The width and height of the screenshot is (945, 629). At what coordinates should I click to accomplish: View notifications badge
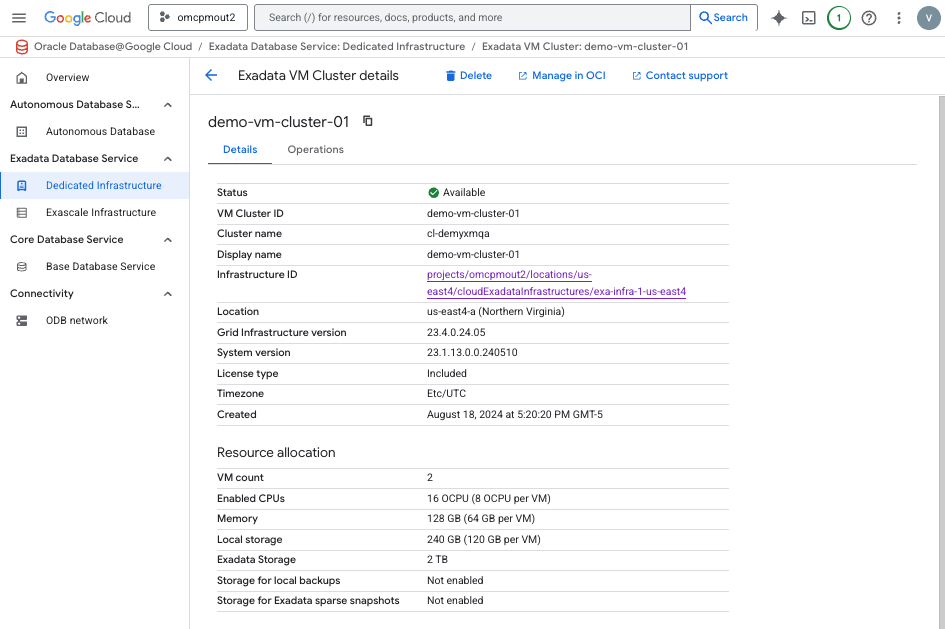point(838,17)
